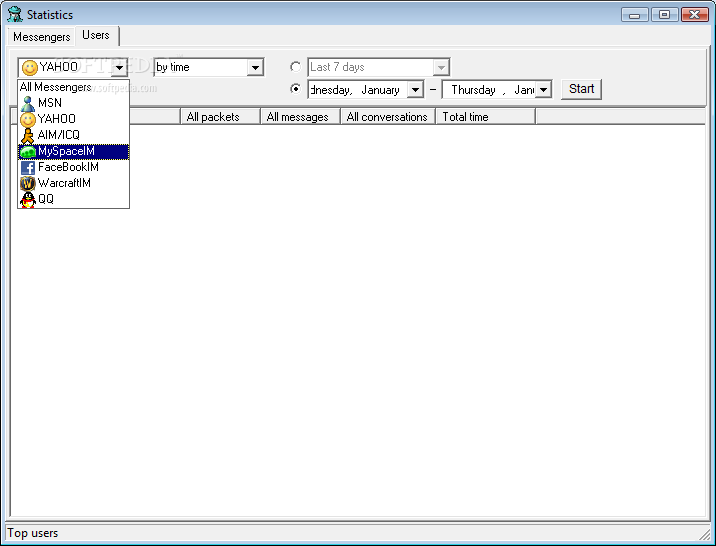Sort by All messages column header

tap(300, 117)
